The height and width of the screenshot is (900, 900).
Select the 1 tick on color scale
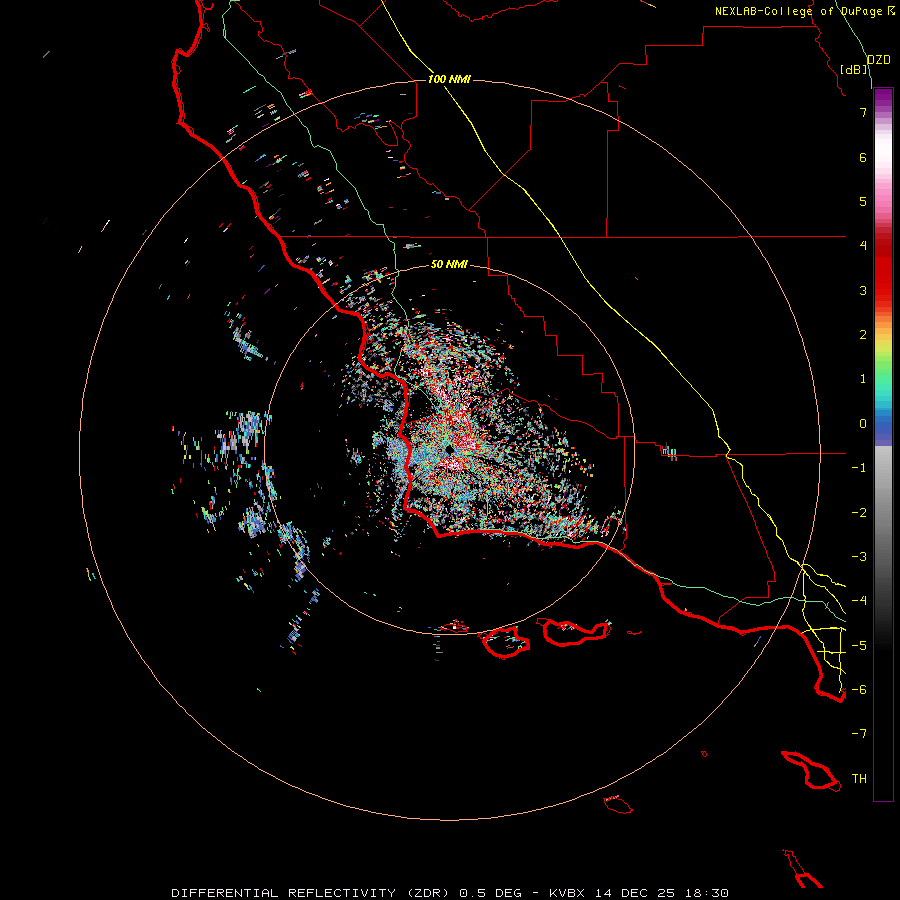click(x=863, y=379)
